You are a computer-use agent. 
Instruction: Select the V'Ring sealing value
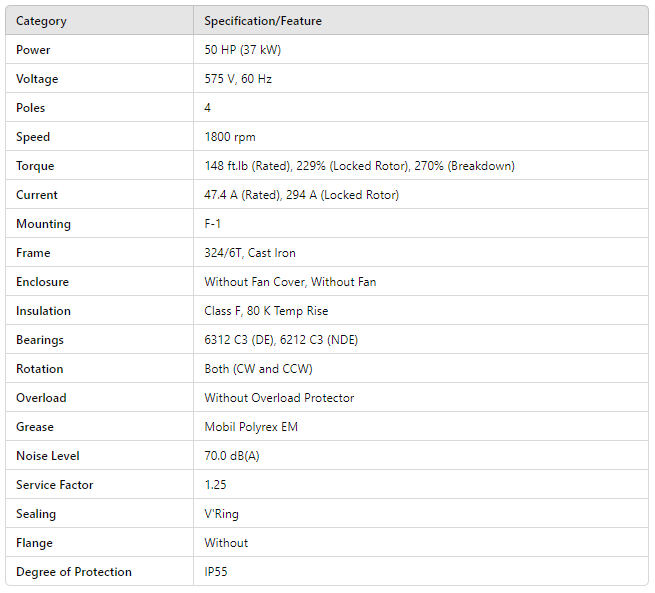tap(221, 514)
